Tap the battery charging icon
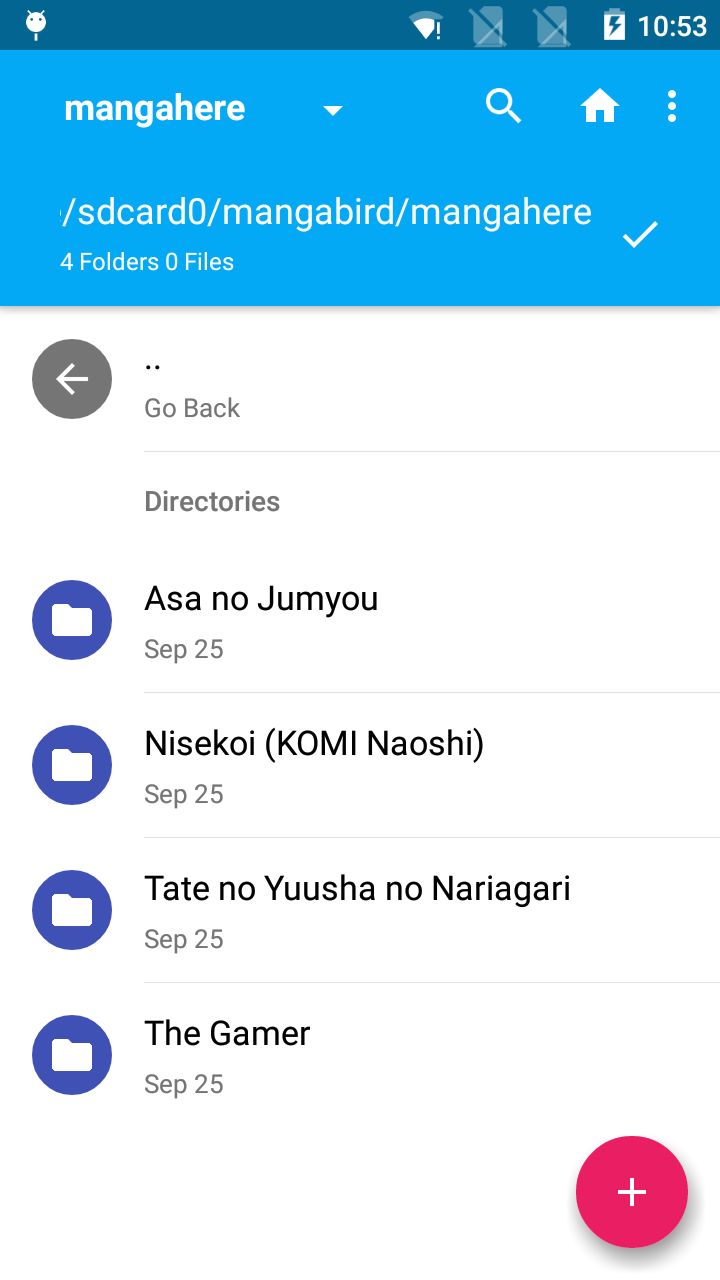Image resolution: width=720 pixels, height=1280 pixels. (614, 25)
